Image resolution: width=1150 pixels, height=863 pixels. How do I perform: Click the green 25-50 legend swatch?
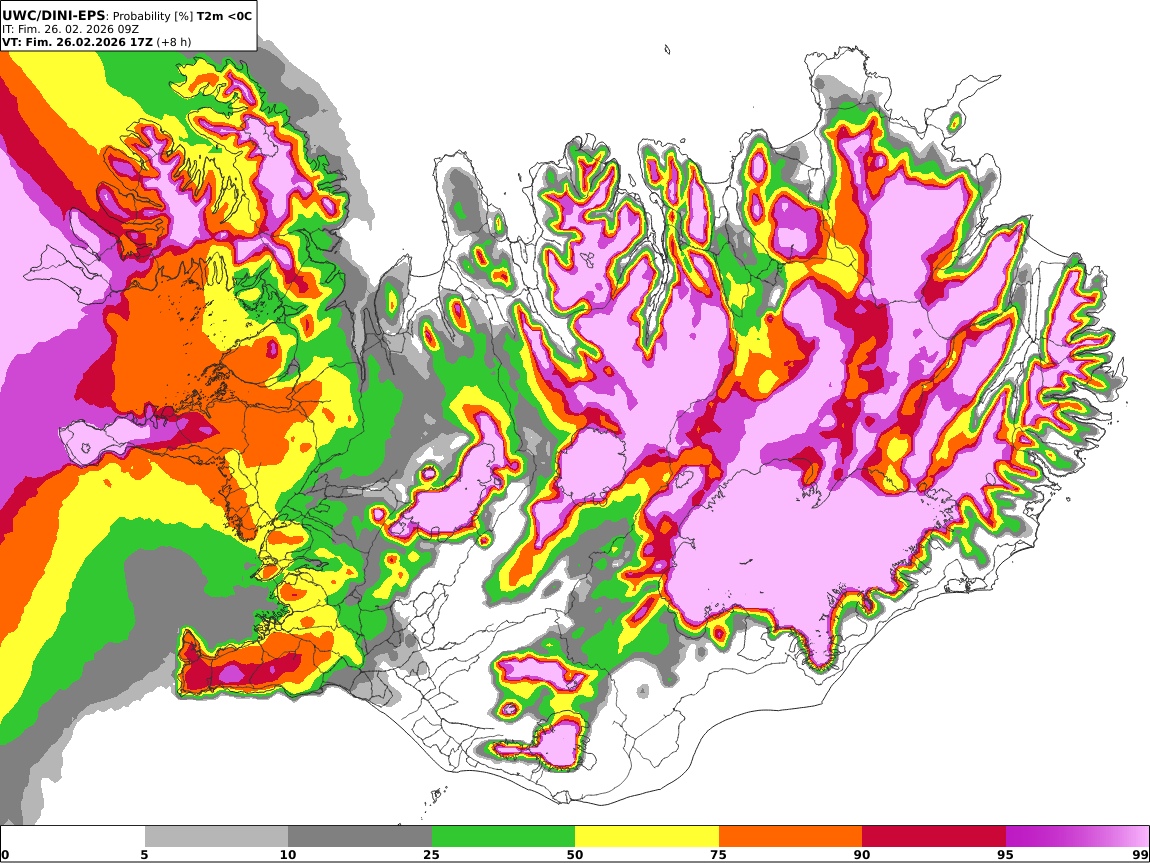[503, 837]
